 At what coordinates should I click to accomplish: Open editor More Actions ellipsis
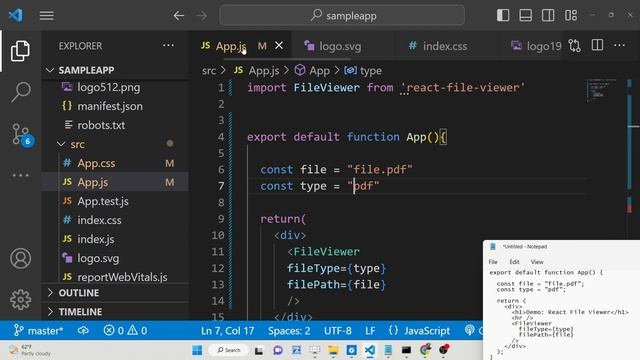click(x=620, y=45)
